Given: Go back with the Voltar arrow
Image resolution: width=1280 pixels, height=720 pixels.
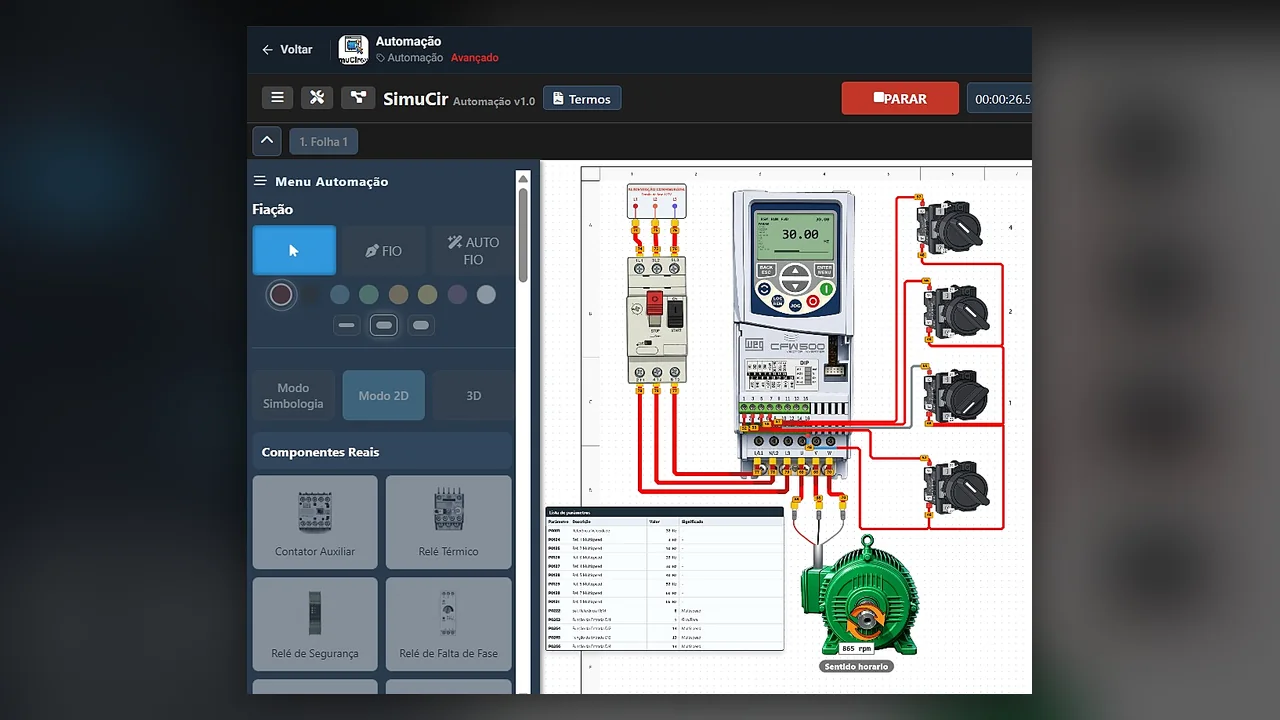Looking at the screenshot, I should (x=287, y=49).
